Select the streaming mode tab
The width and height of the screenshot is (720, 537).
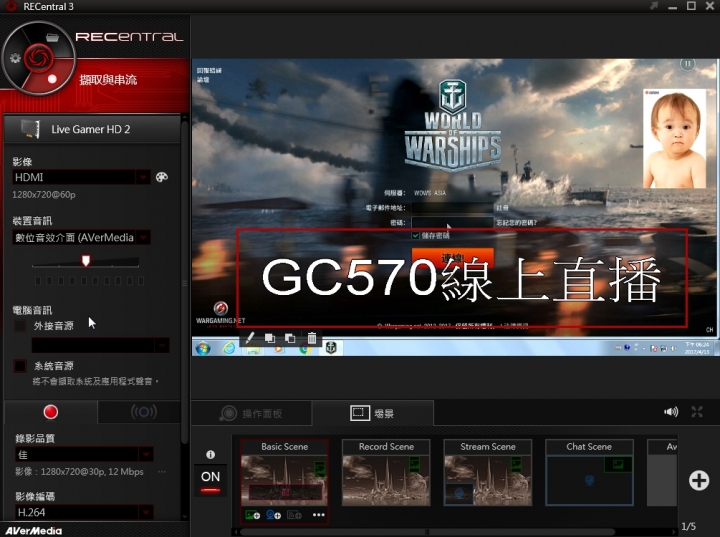coord(143,412)
